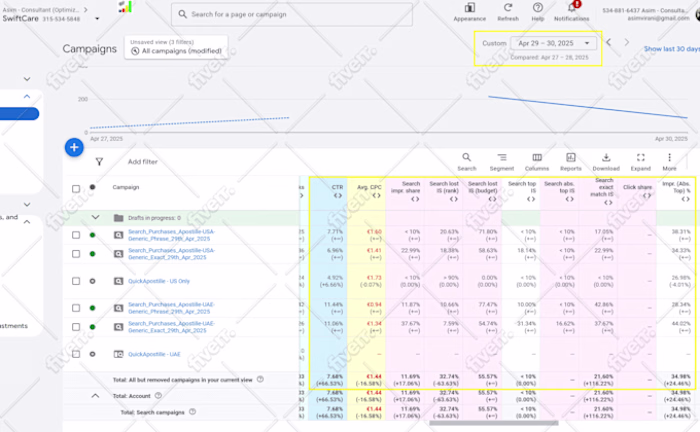
Task: Click the horizontal table scrollbar
Action: click(x=493, y=423)
